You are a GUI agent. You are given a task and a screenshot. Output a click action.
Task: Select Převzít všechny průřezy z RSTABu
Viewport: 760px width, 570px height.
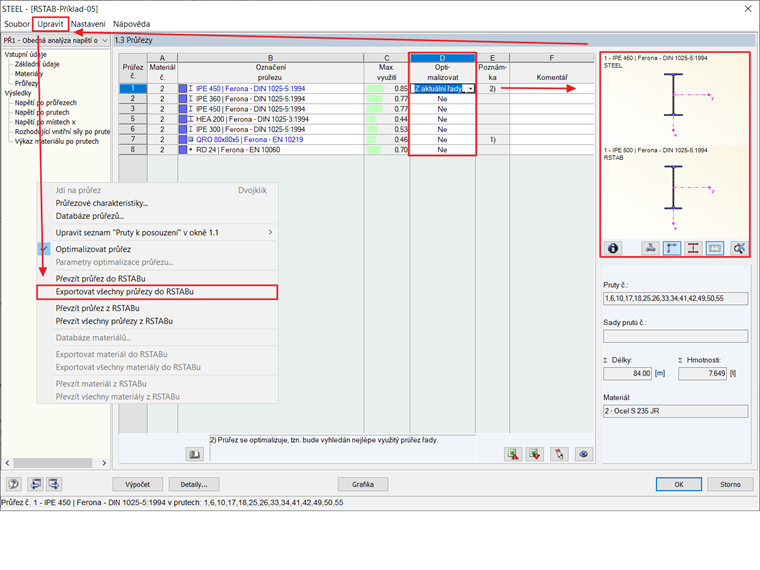(x=157, y=321)
